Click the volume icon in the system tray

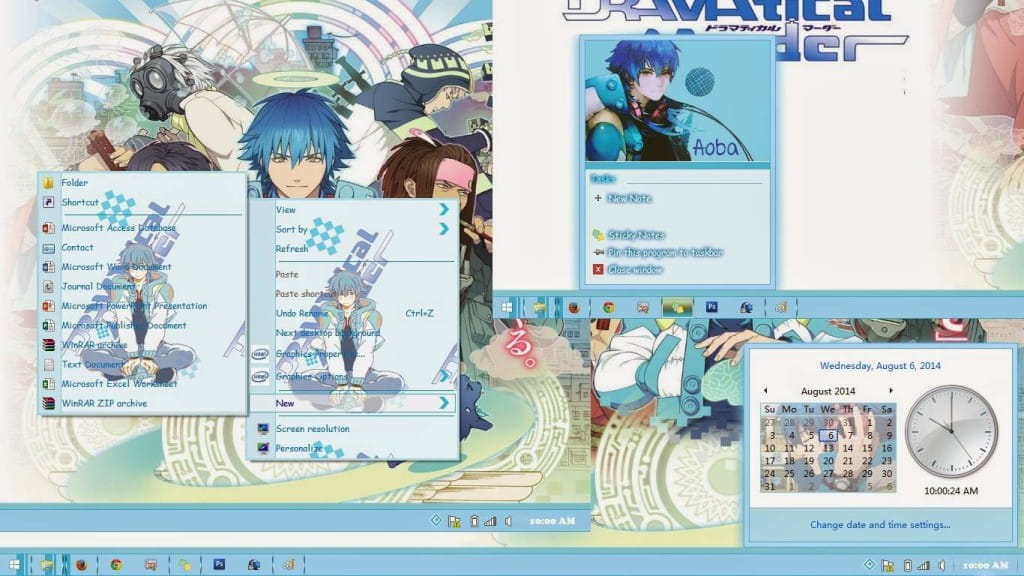pos(940,565)
